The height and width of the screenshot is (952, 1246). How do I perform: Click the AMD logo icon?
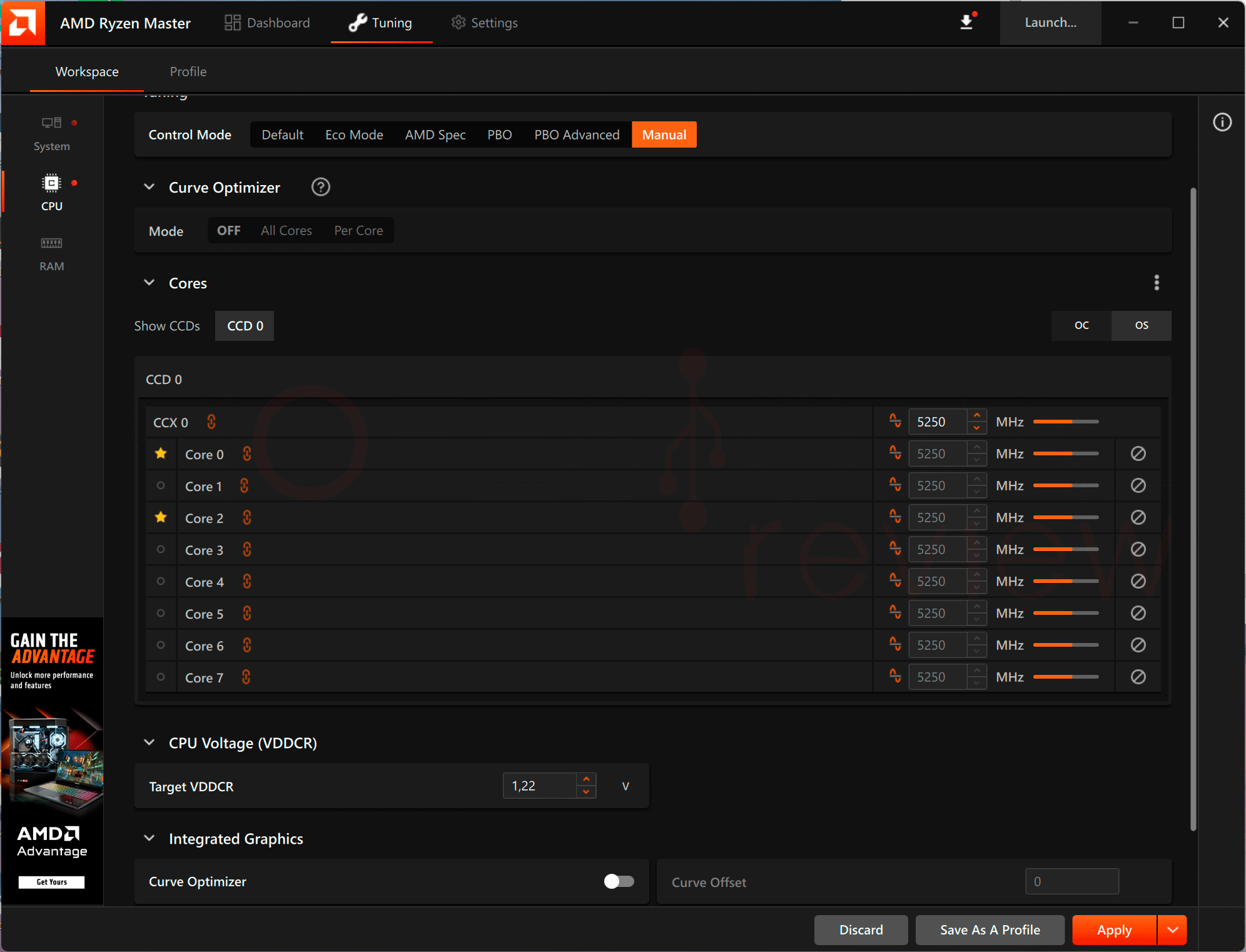coord(23,23)
